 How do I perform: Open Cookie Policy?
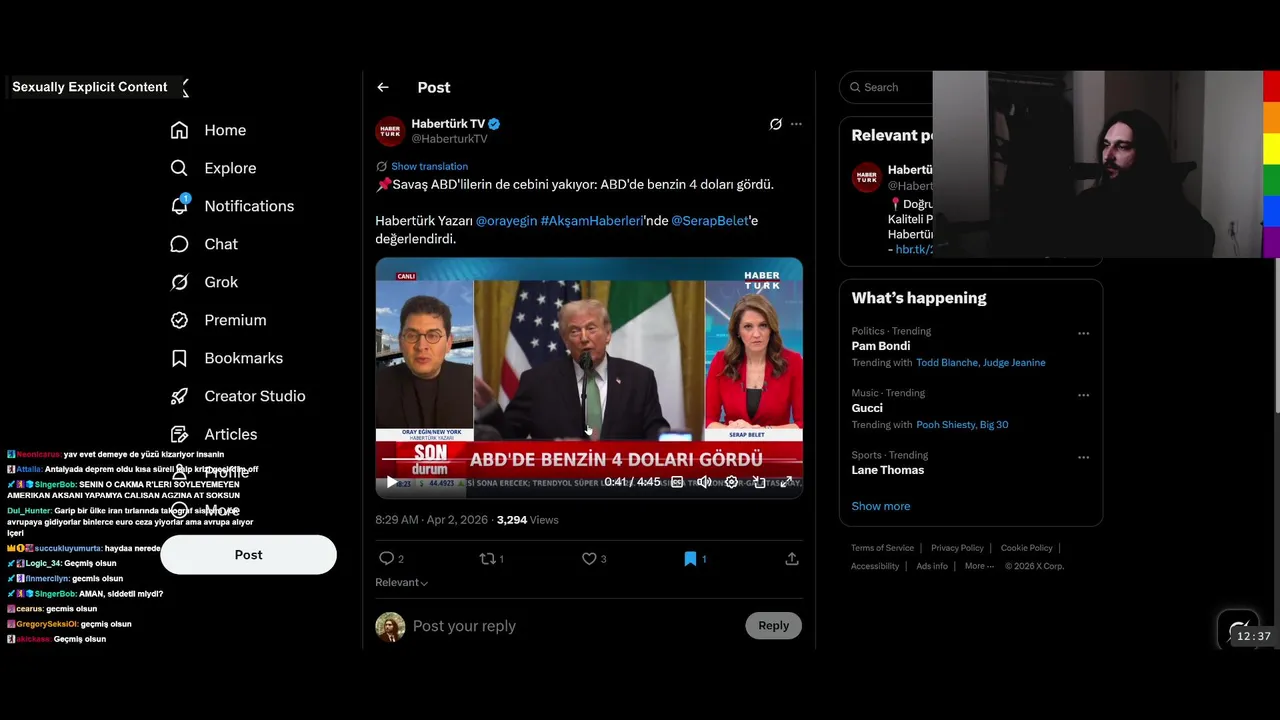pyautogui.click(x=1026, y=548)
